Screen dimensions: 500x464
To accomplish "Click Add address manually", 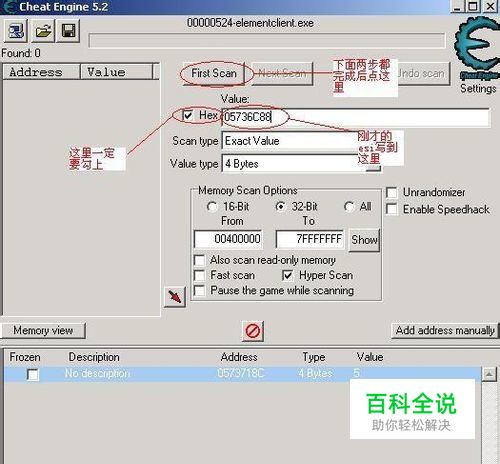I will (445, 330).
